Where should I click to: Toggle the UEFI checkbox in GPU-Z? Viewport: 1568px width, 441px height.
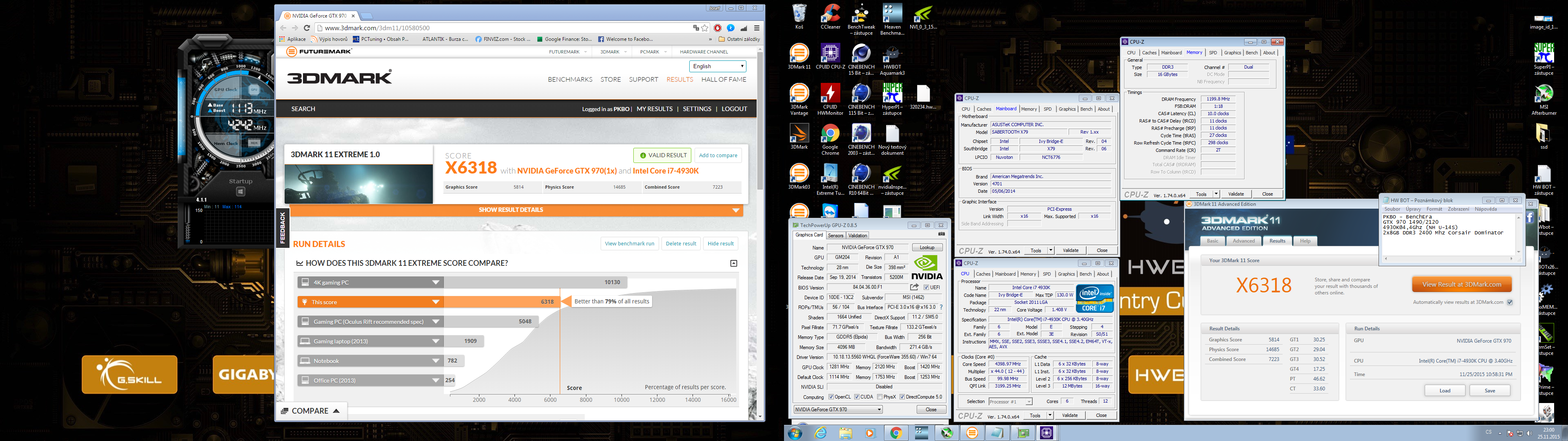click(x=927, y=287)
